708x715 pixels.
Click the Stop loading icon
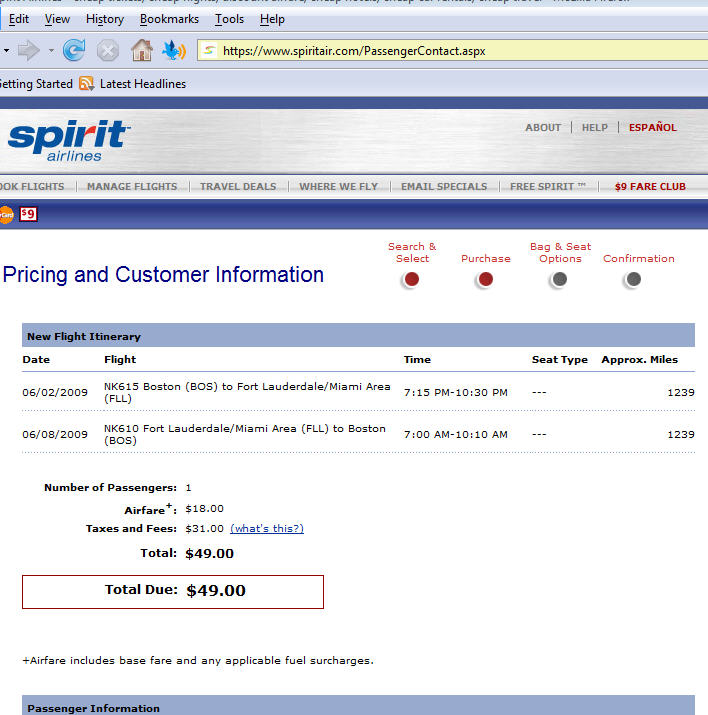click(x=108, y=50)
